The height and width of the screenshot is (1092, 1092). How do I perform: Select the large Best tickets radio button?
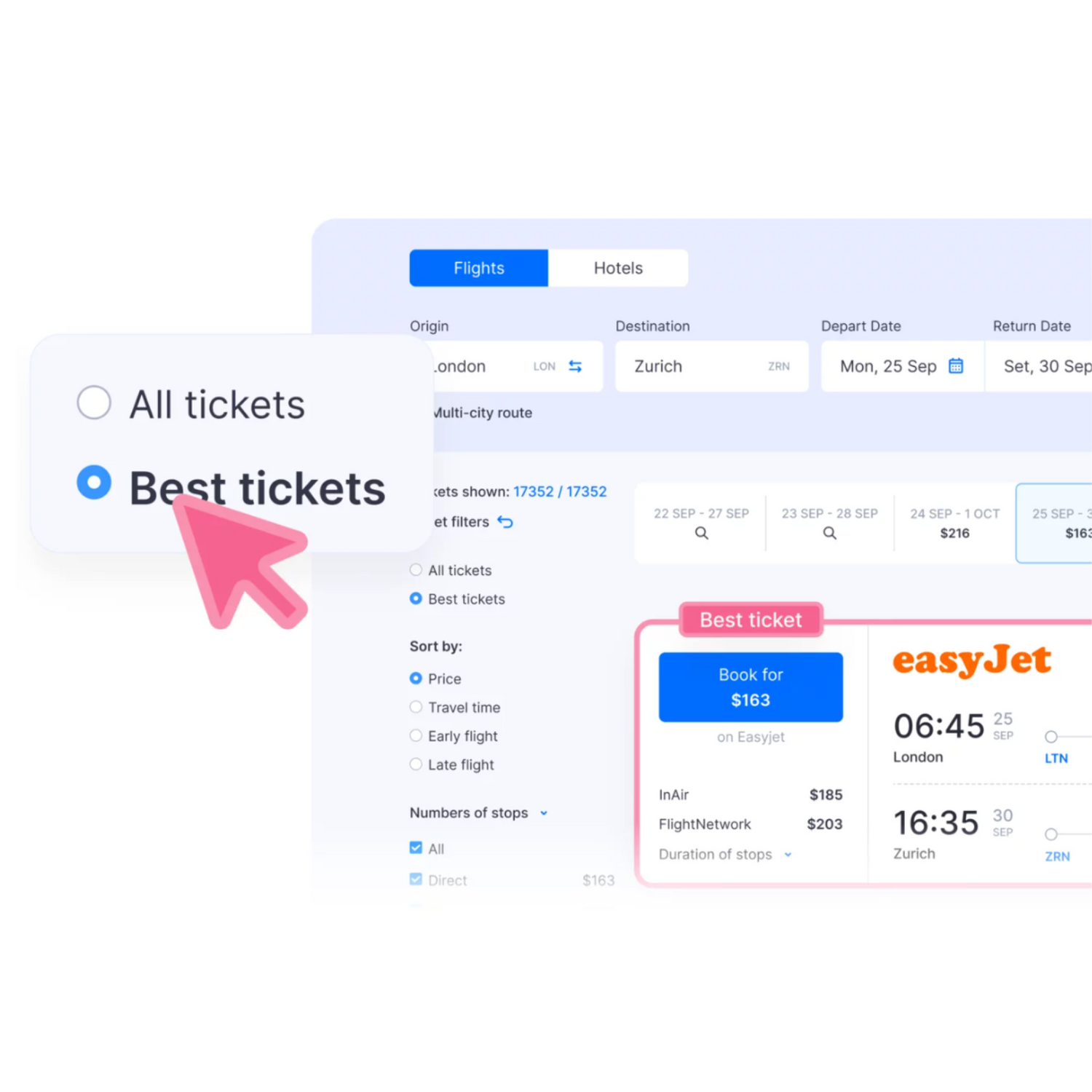94,483
